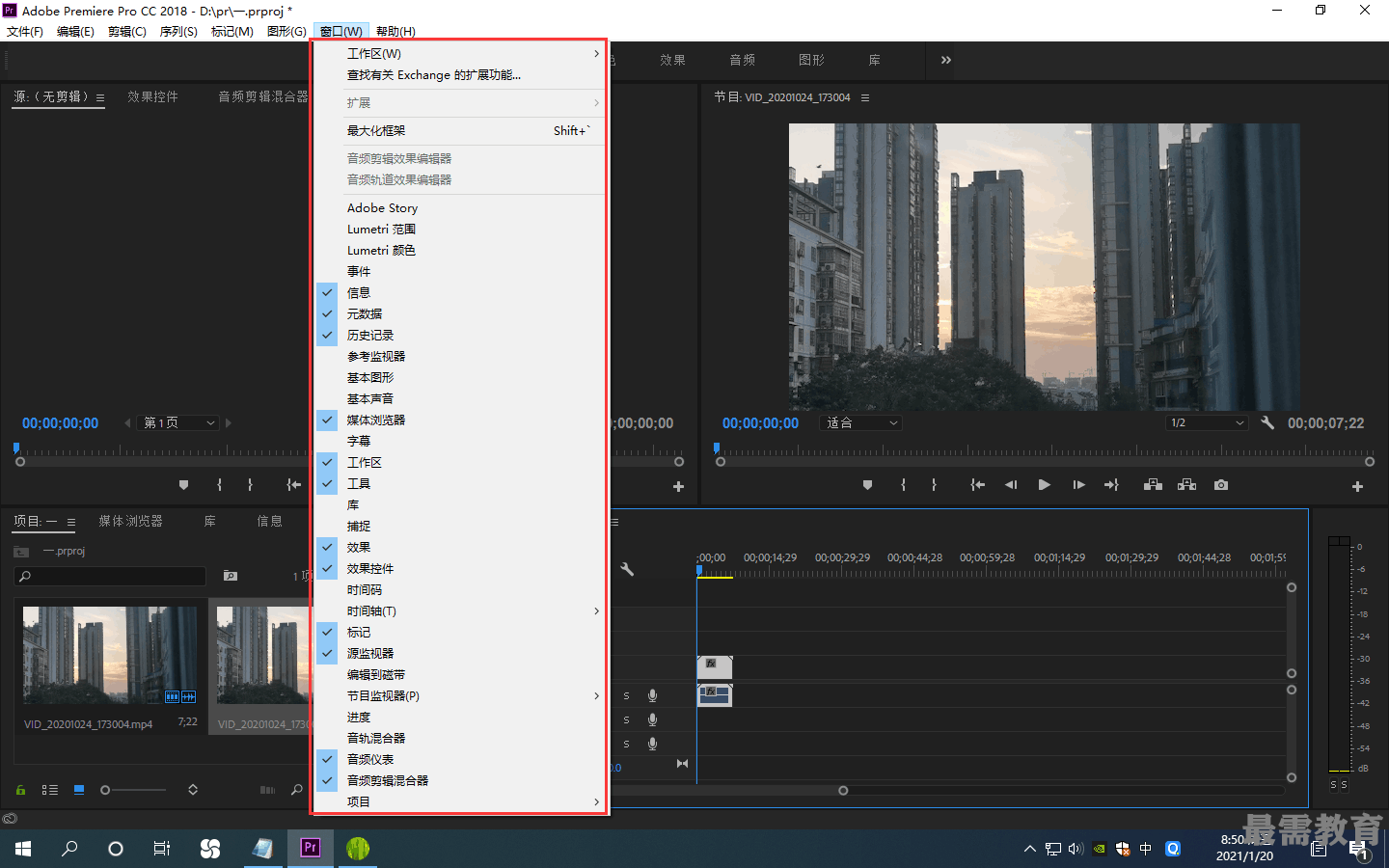Click the project search input field
1389x868 pixels.
[110, 576]
